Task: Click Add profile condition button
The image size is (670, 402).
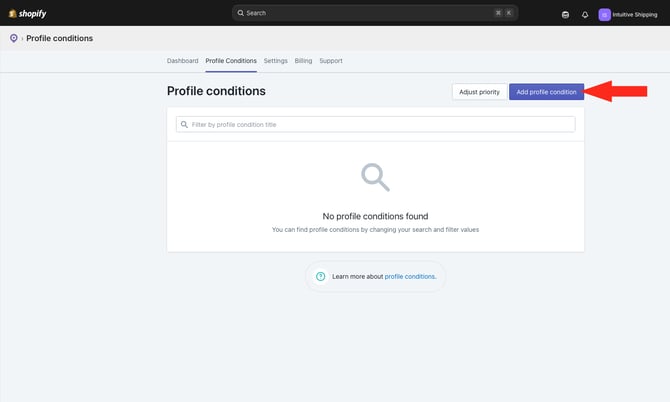Action: click(x=547, y=92)
